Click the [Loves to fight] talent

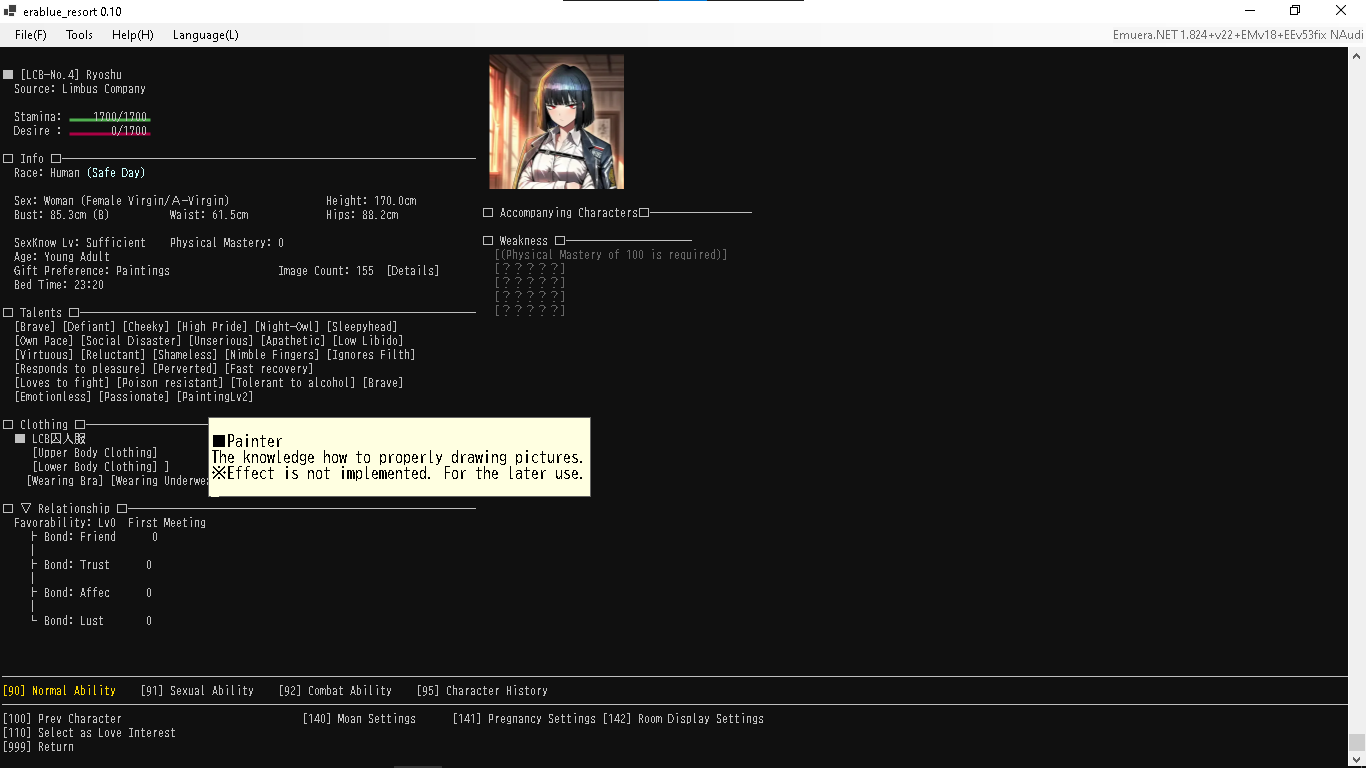pyautogui.click(x=62, y=383)
